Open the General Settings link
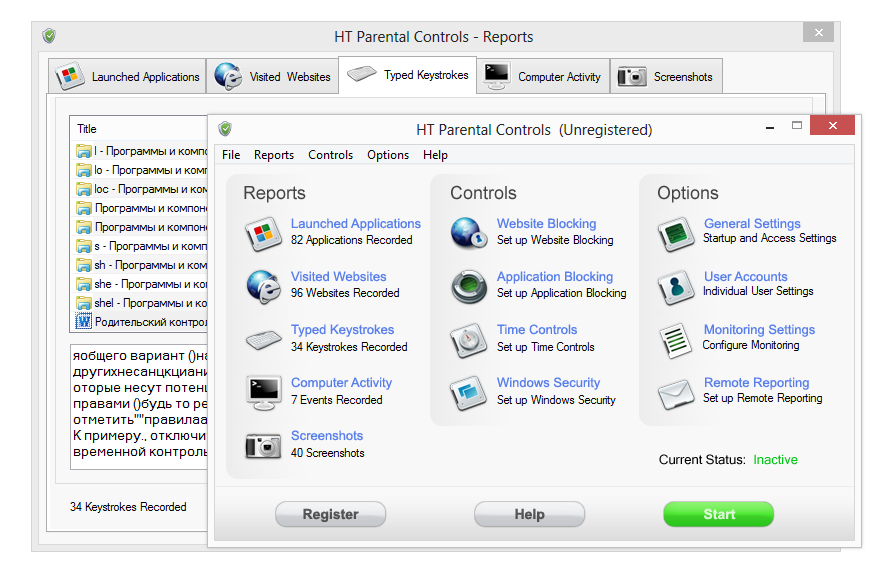Image resolution: width=877 pixels, height=570 pixels. click(x=752, y=224)
